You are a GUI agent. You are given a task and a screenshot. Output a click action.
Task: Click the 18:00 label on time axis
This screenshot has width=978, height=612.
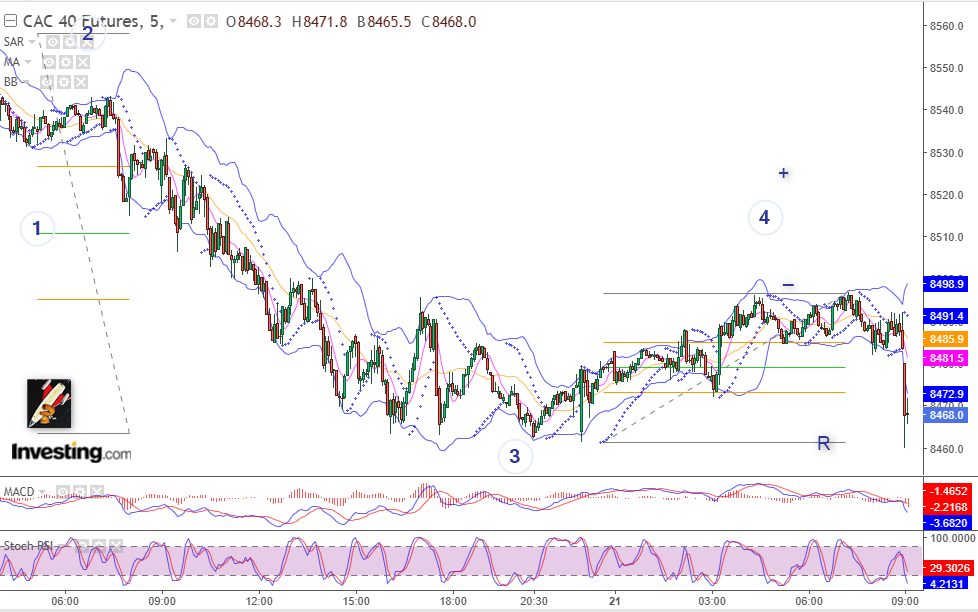tap(453, 601)
